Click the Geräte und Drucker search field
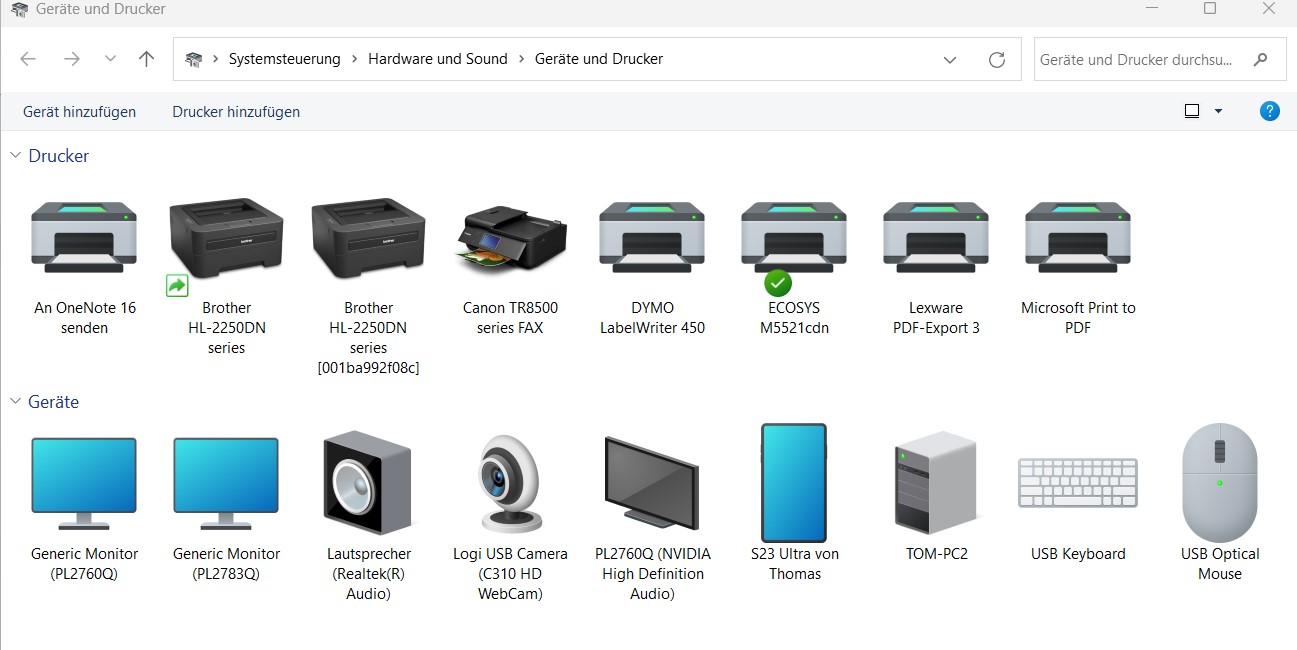Image resolution: width=1297 pixels, height=650 pixels. [x=1144, y=60]
